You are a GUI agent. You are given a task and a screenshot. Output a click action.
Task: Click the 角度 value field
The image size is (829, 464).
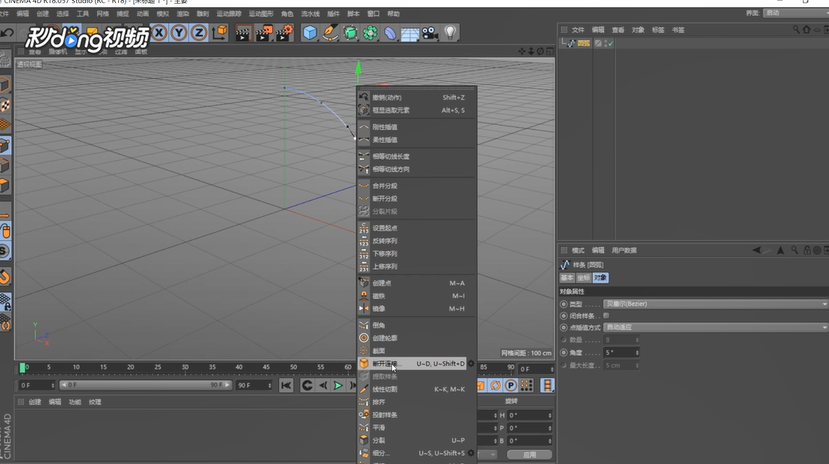(619, 352)
